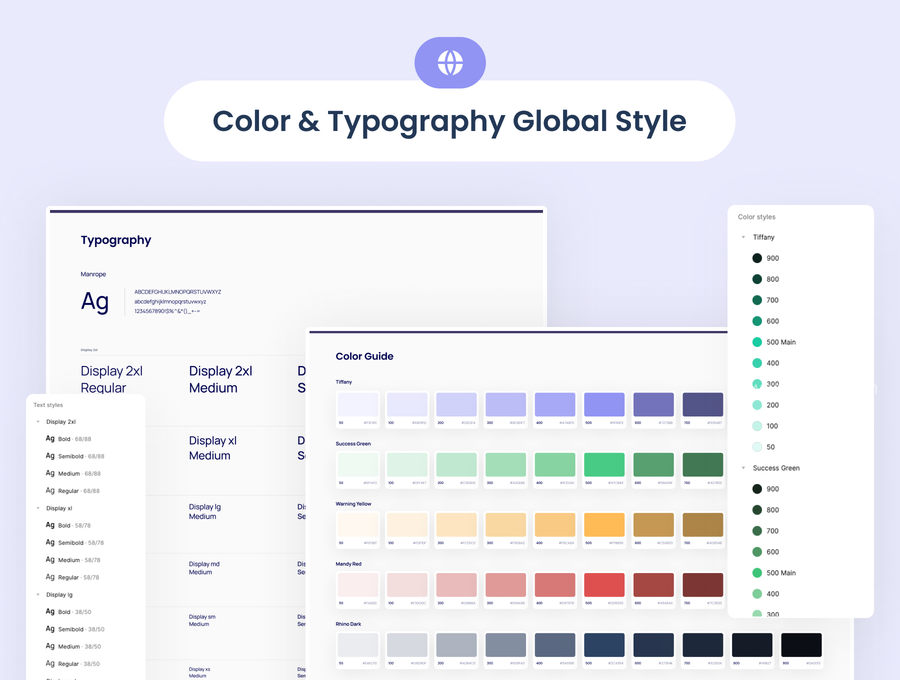
Task: Select Display xl Semibold Ag text style
Action: (x=75, y=542)
